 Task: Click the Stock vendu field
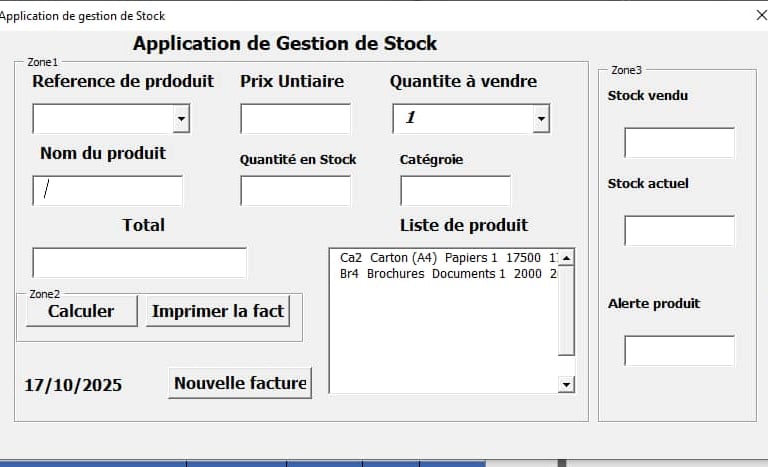[679, 142]
